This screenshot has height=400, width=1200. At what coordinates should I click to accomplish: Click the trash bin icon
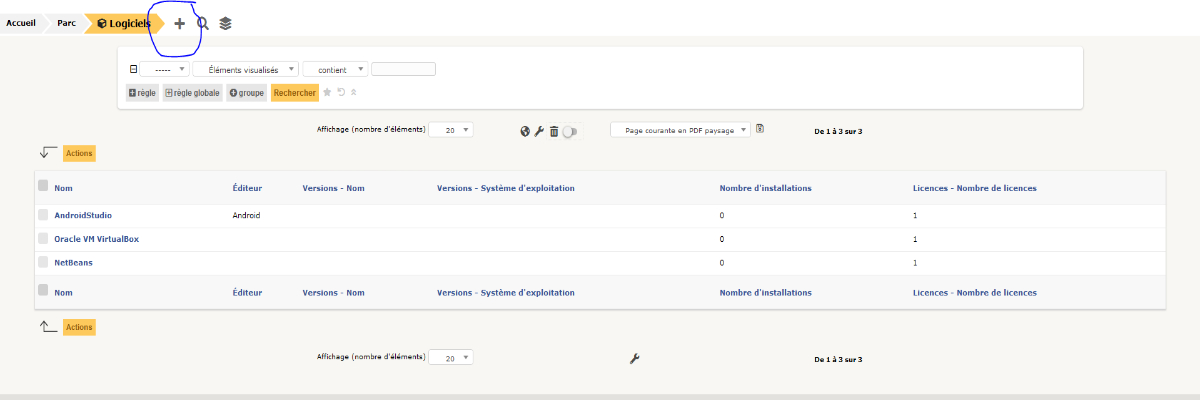tap(553, 131)
